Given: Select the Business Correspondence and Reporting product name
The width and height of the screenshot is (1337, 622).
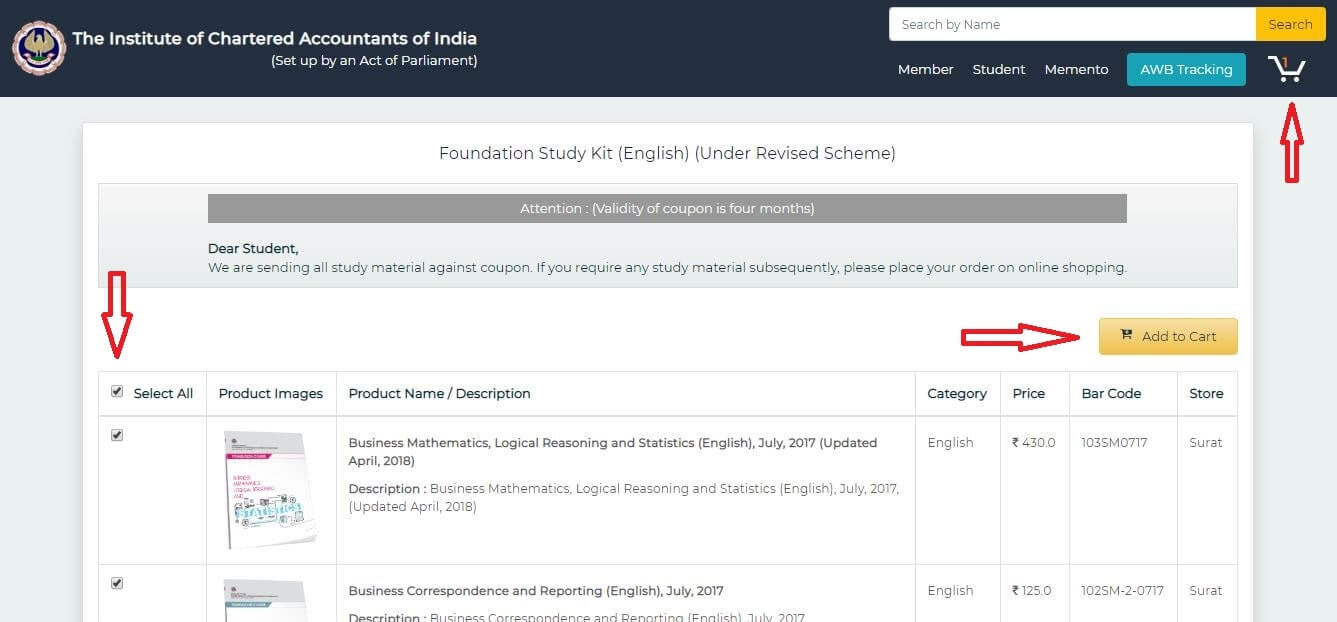Looking at the screenshot, I should coord(536,591).
